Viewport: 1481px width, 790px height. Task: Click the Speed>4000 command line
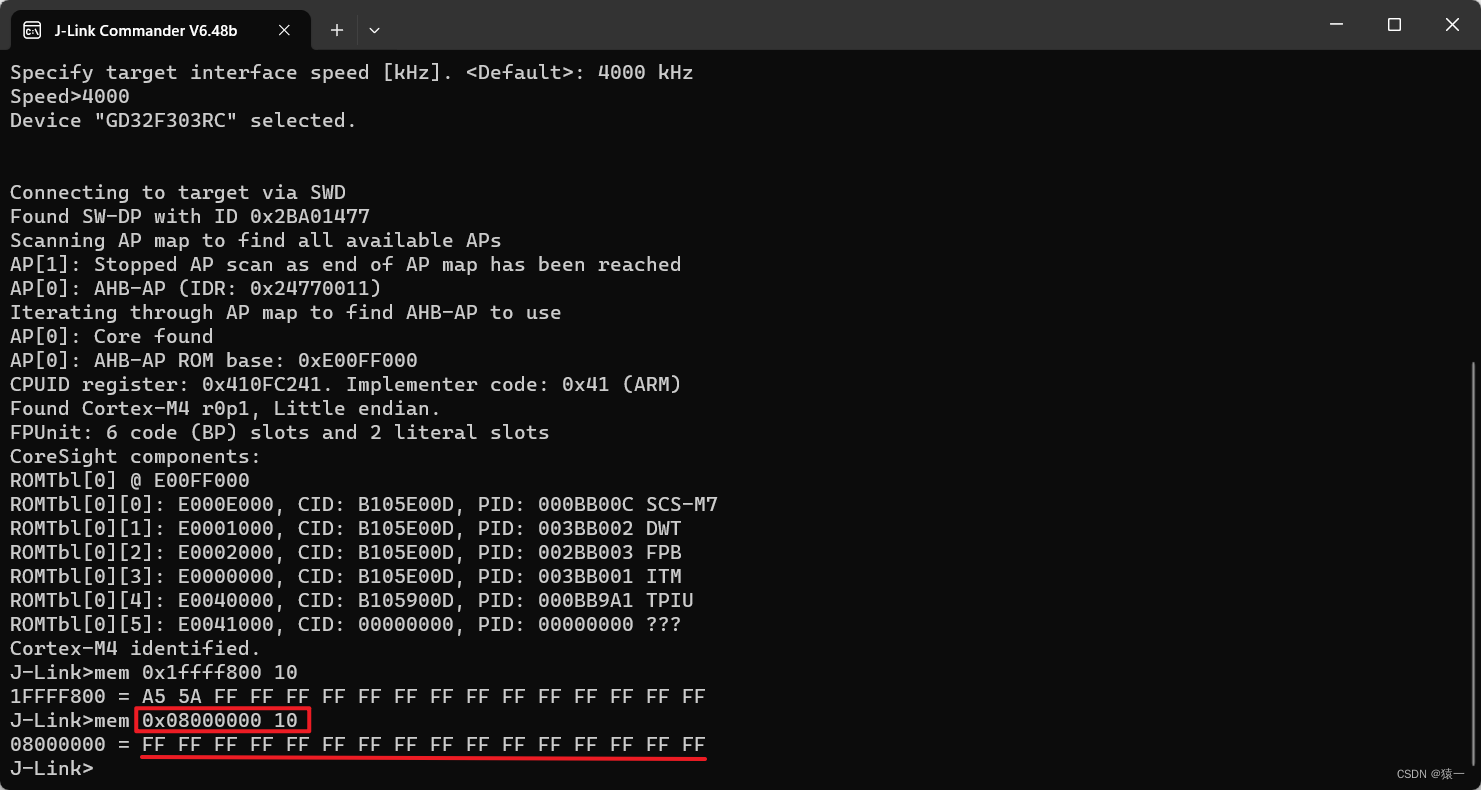coord(69,96)
